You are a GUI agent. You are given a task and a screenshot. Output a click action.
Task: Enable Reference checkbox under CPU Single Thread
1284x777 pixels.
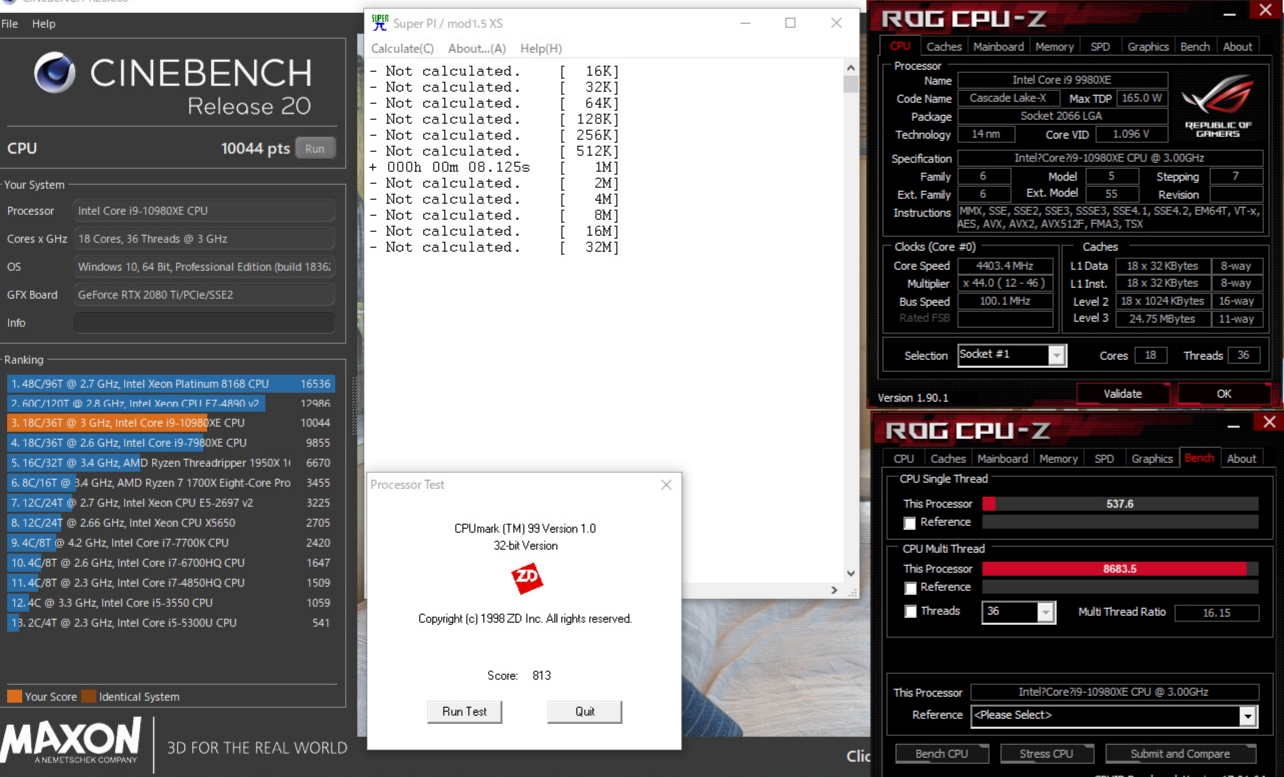click(x=909, y=523)
